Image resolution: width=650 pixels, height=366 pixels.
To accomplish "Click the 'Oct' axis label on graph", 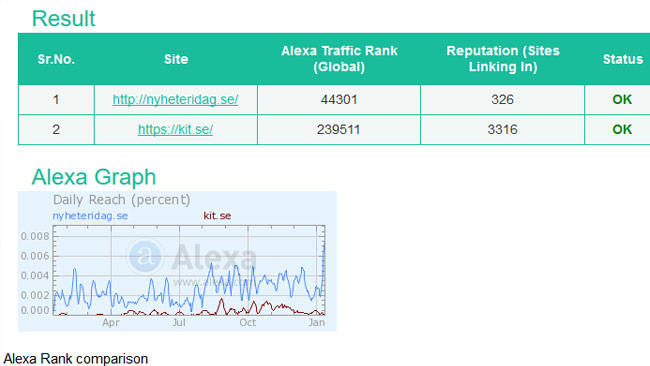I will coord(247,322).
